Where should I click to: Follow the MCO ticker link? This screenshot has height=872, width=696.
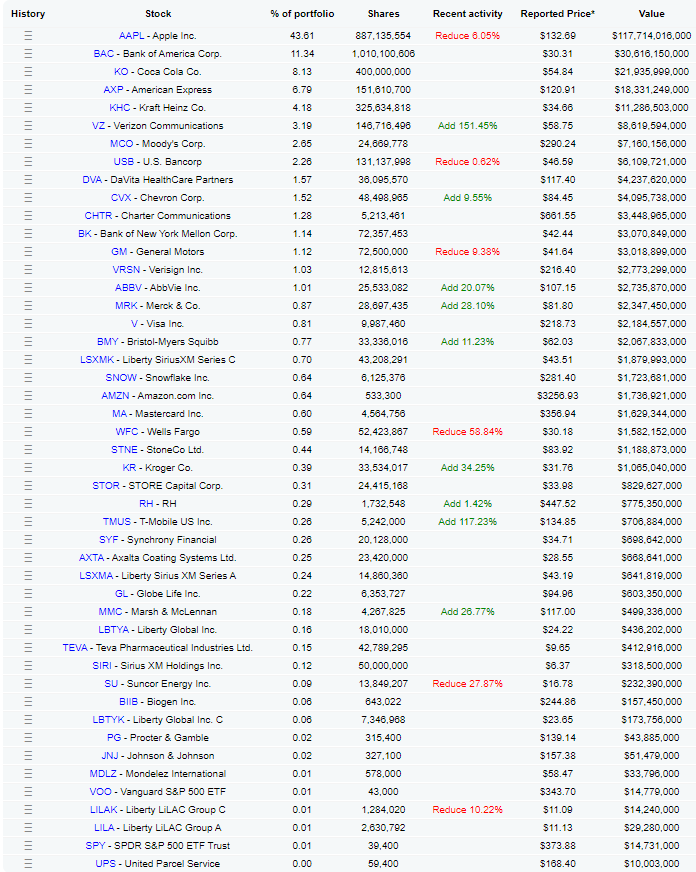pyautogui.click(x=122, y=143)
